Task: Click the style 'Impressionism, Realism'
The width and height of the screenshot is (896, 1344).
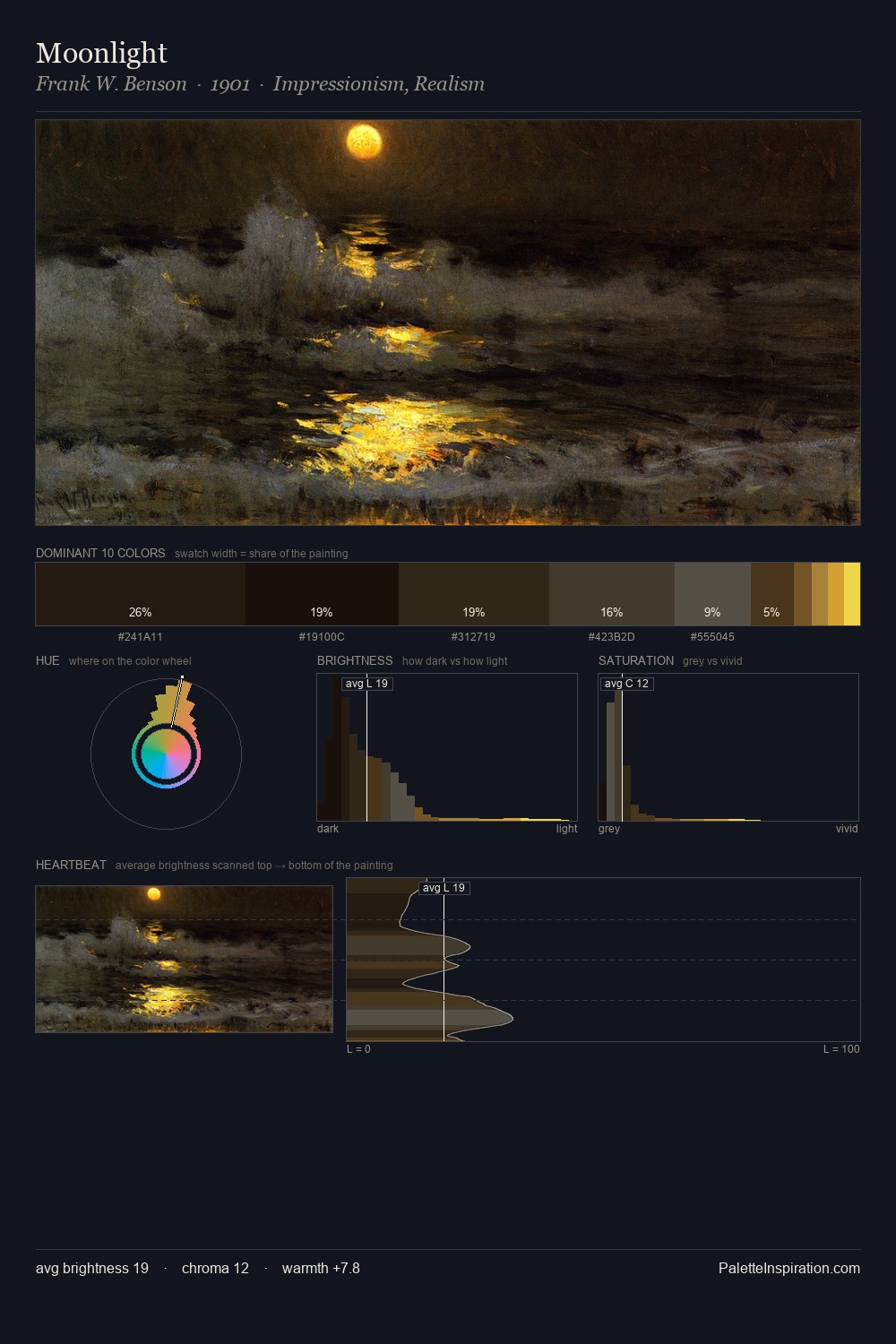Action: (x=379, y=84)
